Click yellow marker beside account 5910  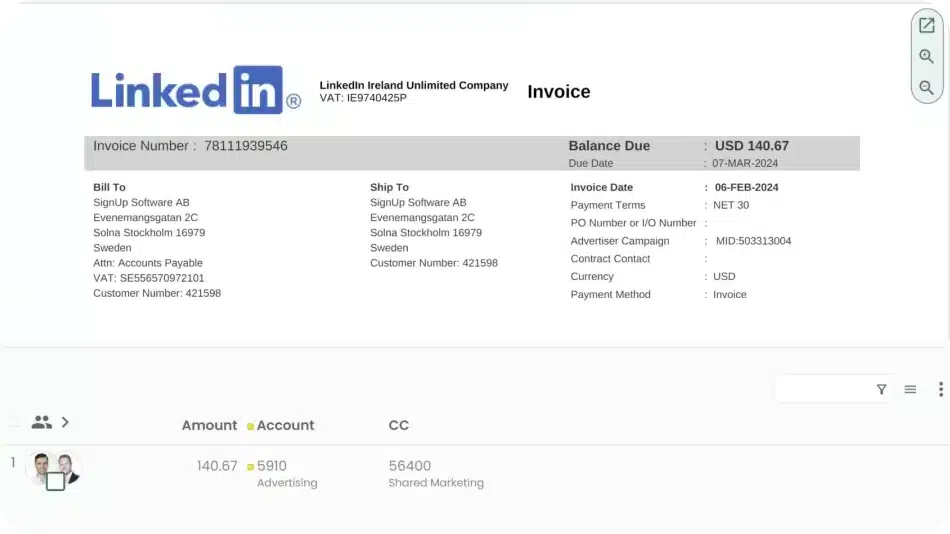tap(250, 467)
